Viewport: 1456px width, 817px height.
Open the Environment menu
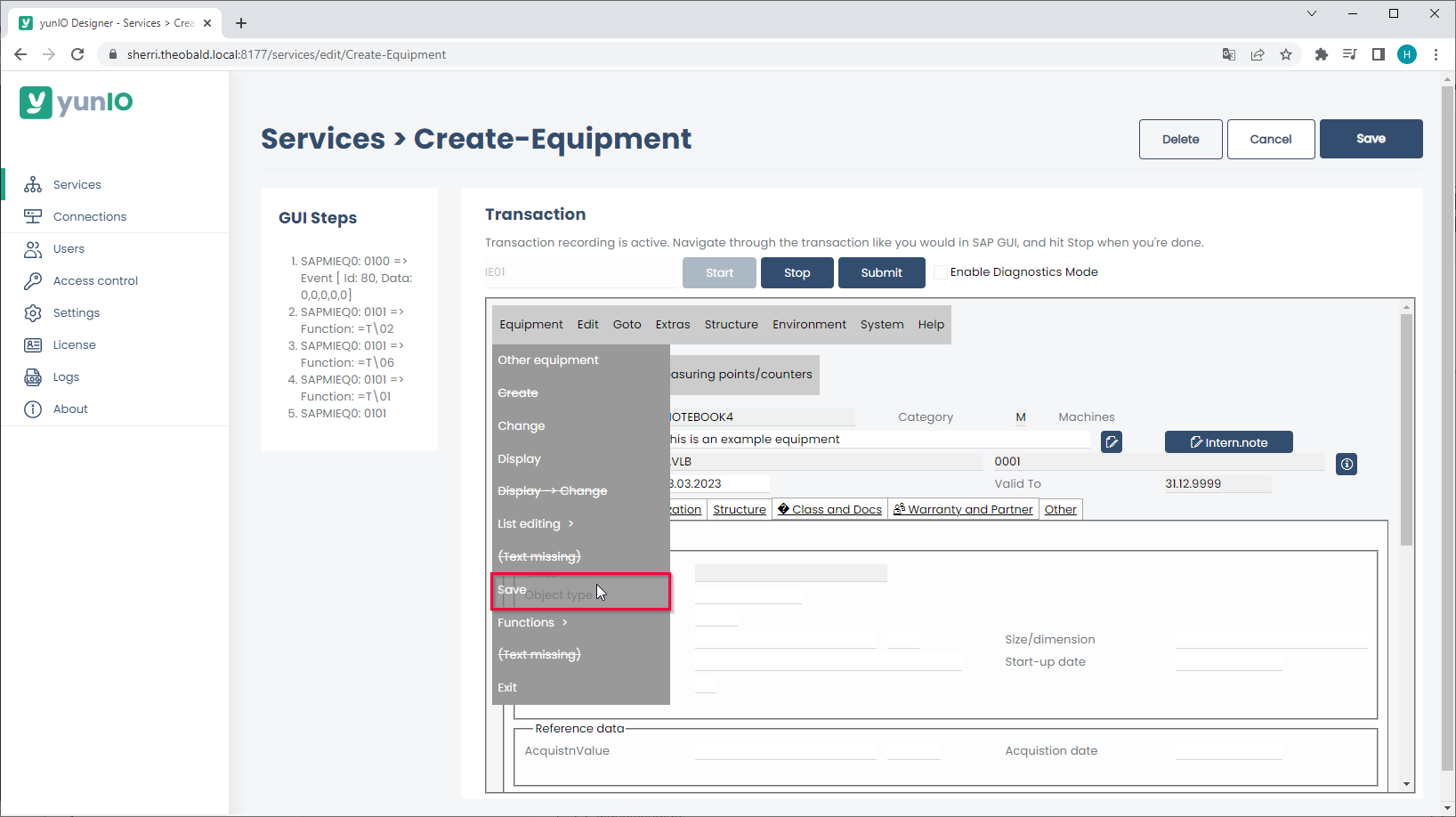pos(809,324)
